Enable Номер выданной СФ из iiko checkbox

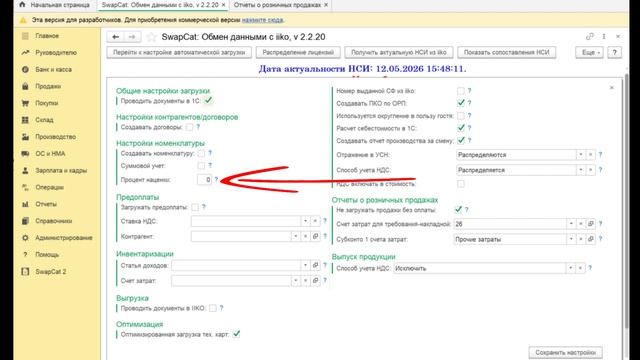coord(461,91)
